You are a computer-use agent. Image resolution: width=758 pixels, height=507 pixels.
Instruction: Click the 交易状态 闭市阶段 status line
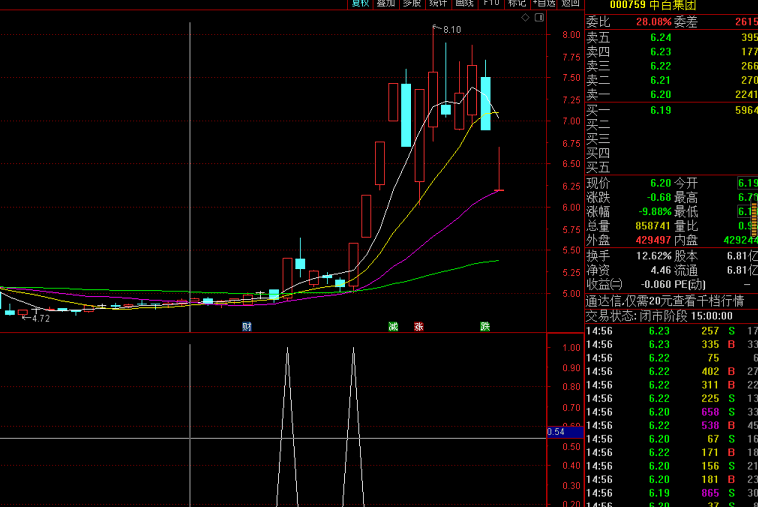(x=659, y=316)
